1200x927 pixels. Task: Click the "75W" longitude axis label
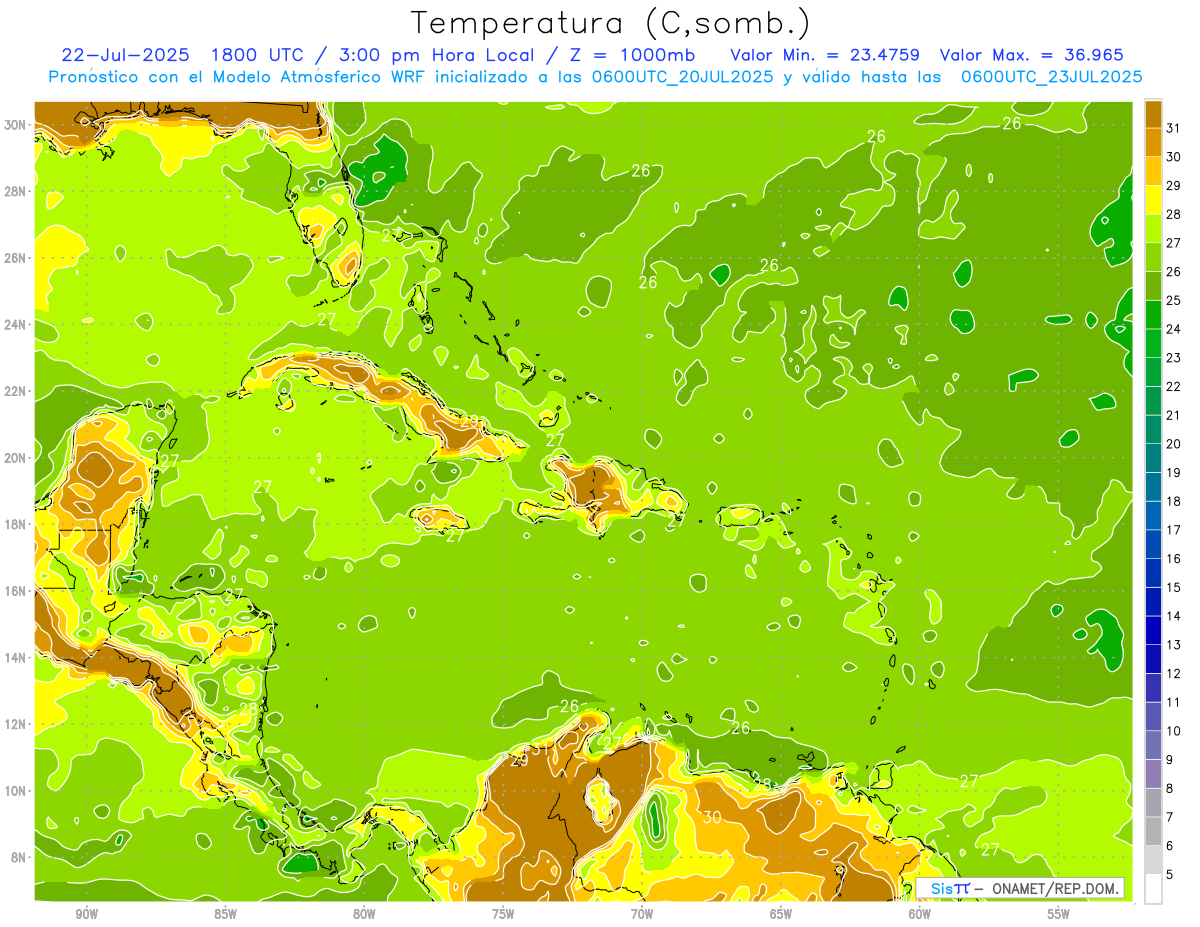click(503, 914)
